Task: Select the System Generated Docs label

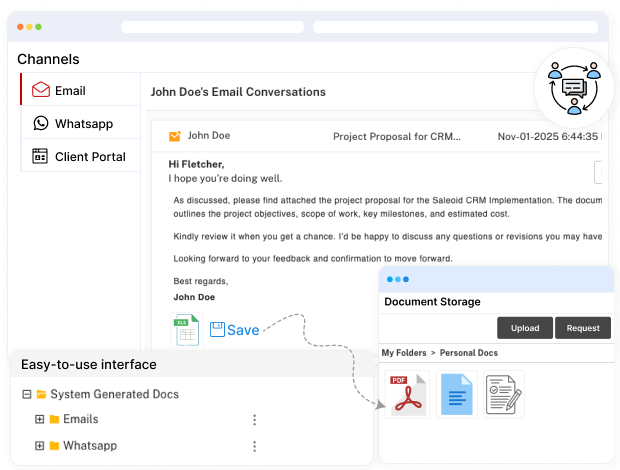Action: [115, 394]
